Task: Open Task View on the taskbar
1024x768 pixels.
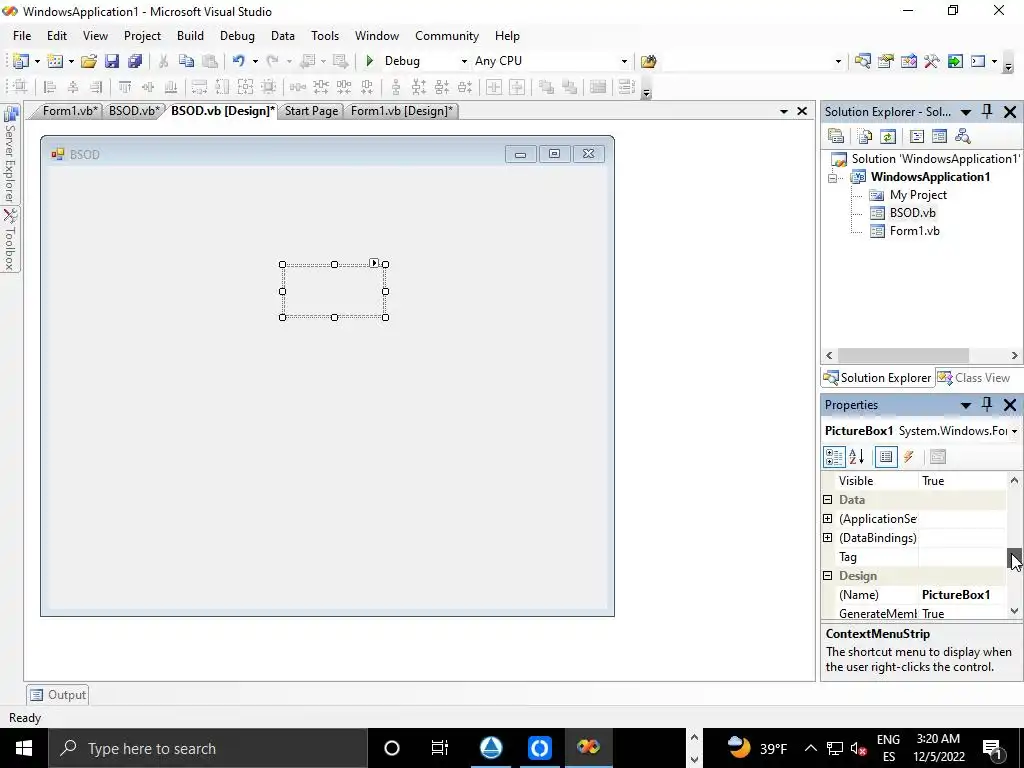Action: (x=440, y=748)
